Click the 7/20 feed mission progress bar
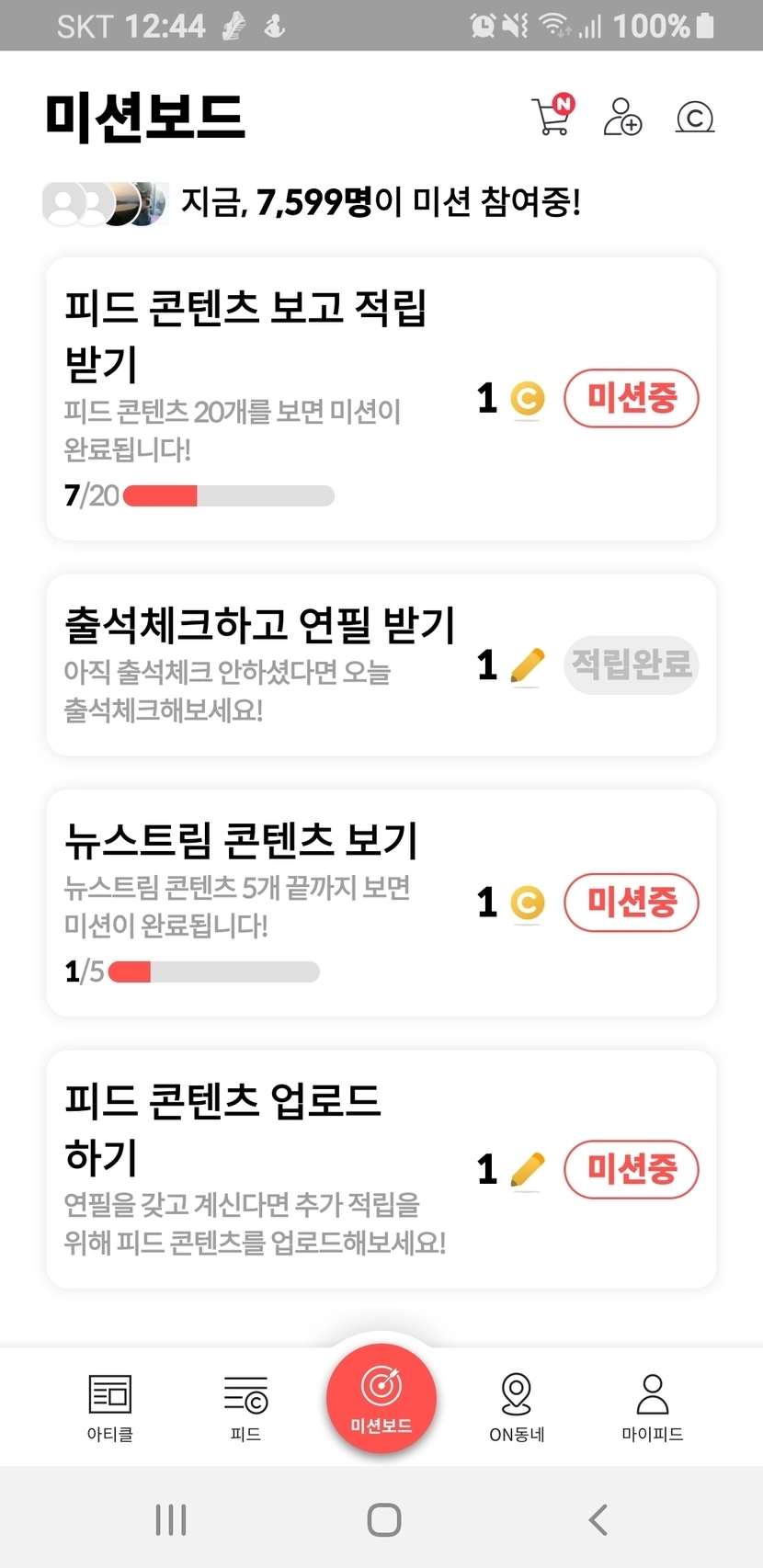Viewport: 763px width, 1568px height. click(228, 496)
